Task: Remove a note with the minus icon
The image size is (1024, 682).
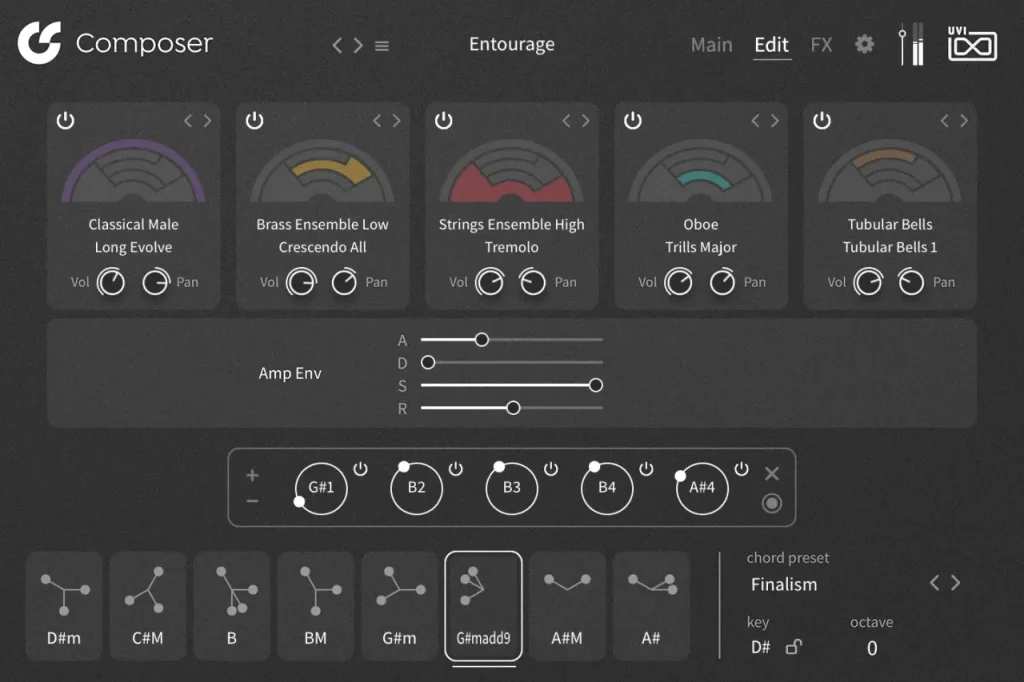Action: [x=252, y=501]
